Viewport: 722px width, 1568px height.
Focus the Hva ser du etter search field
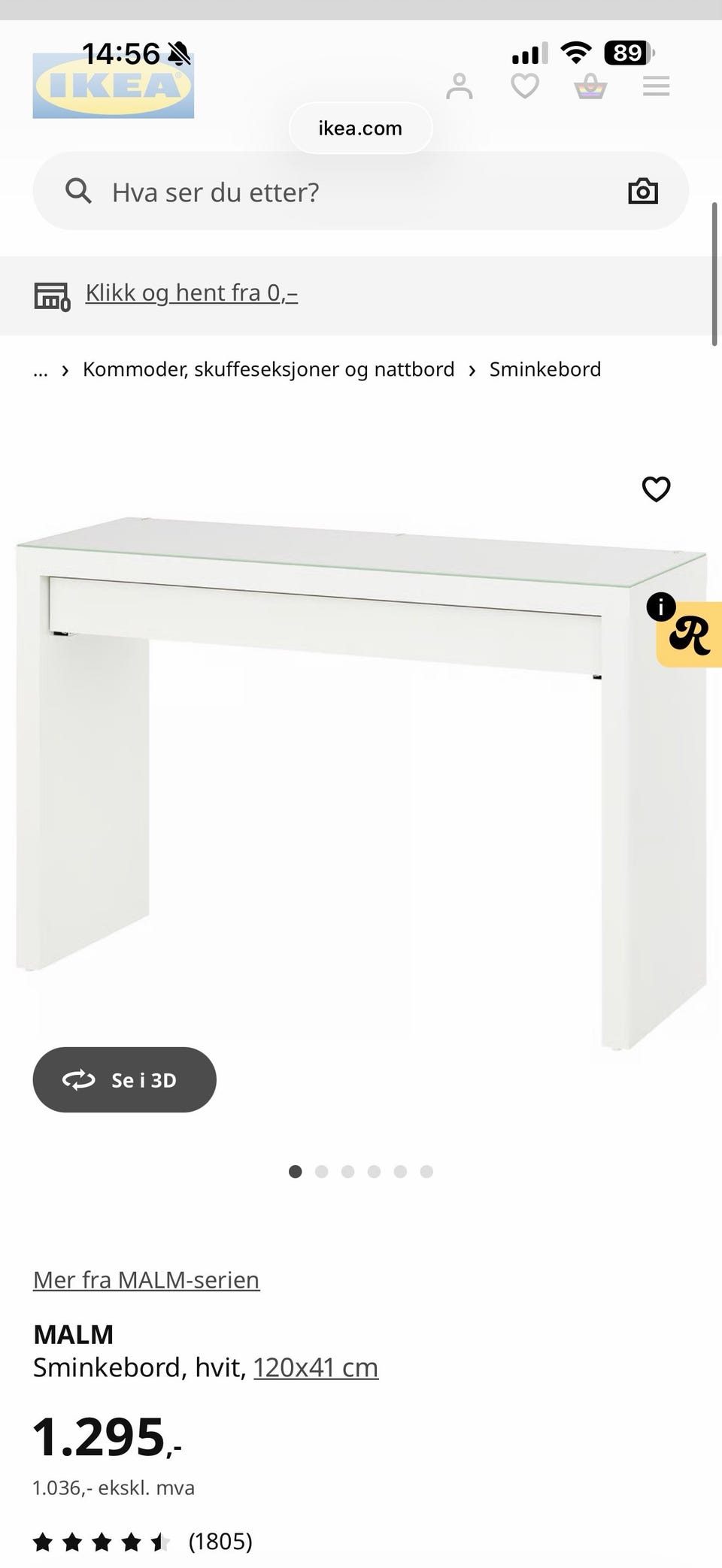coord(361,192)
